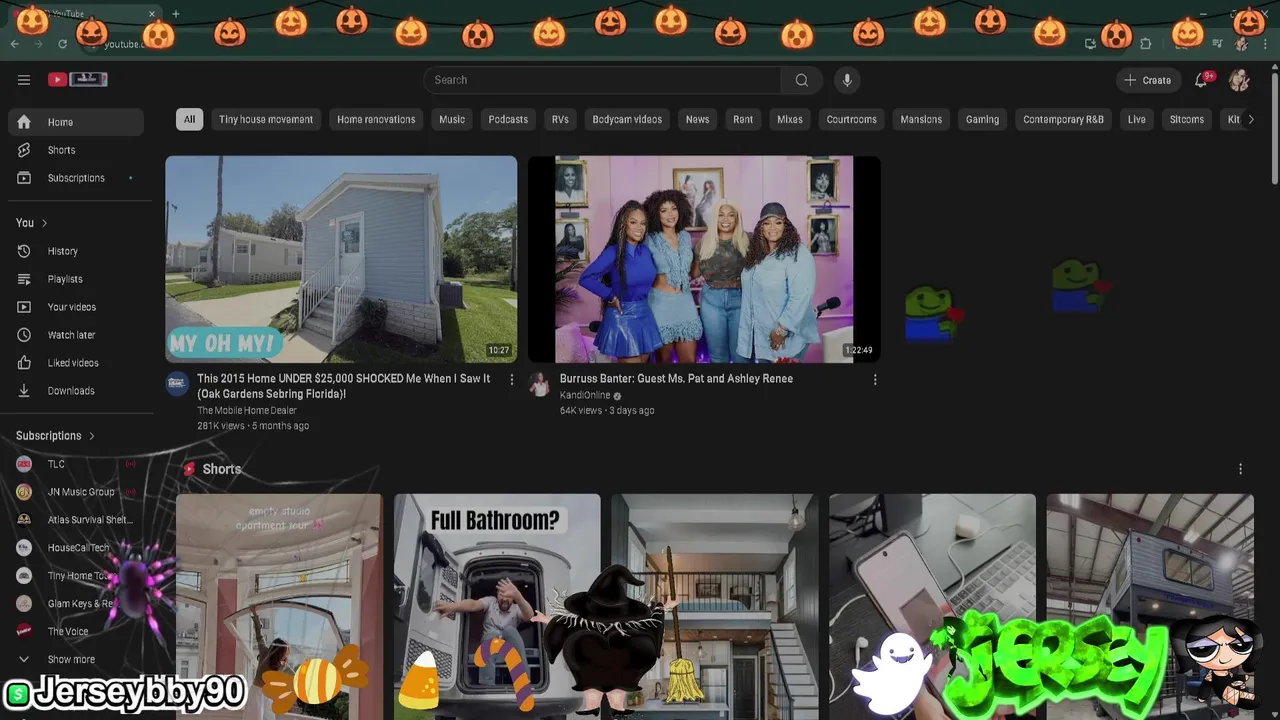Select the Rent filter chip
1280x720 pixels.
click(x=743, y=119)
